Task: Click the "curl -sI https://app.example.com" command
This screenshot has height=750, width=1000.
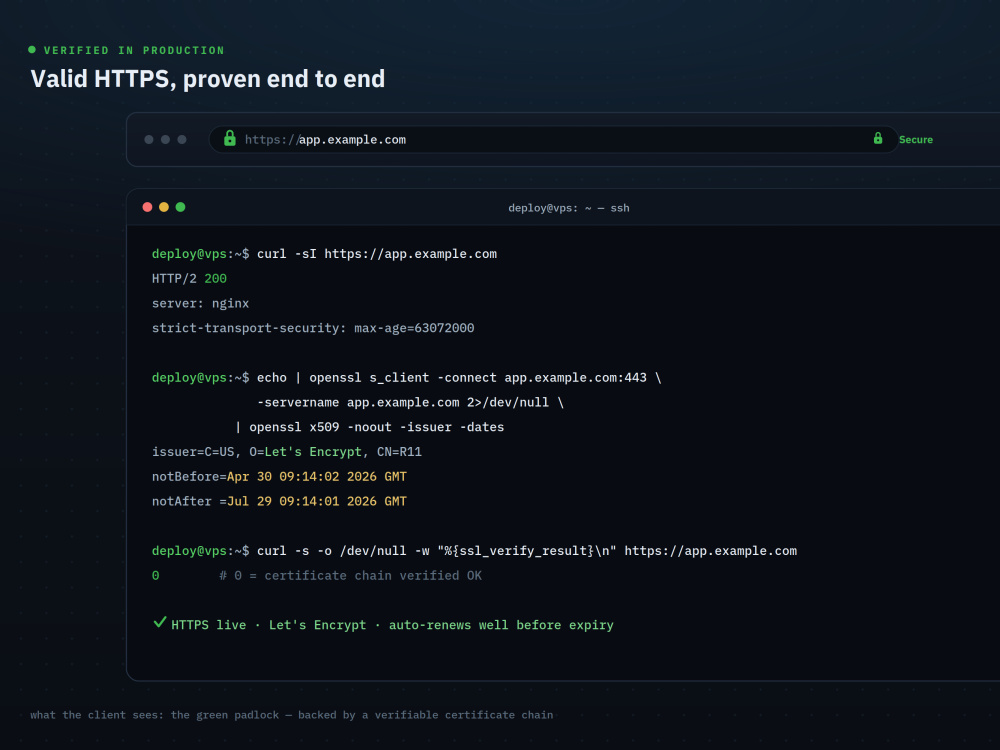Action: (377, 254)
